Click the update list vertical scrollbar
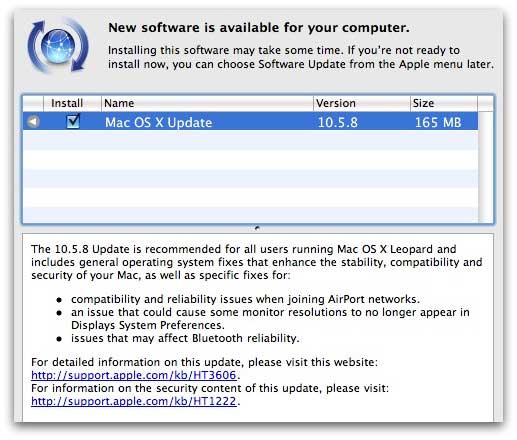This screenshot has width=517, height=440. pos(485,167)
